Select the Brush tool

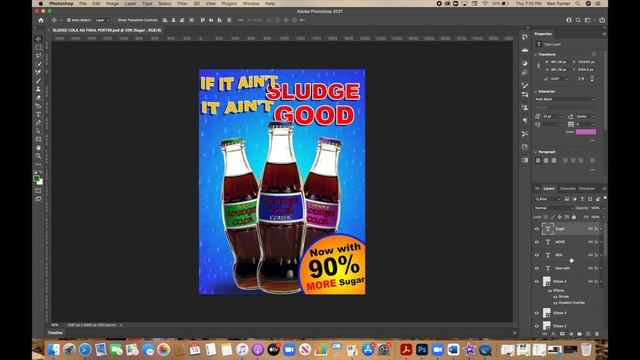coord(38,81)
